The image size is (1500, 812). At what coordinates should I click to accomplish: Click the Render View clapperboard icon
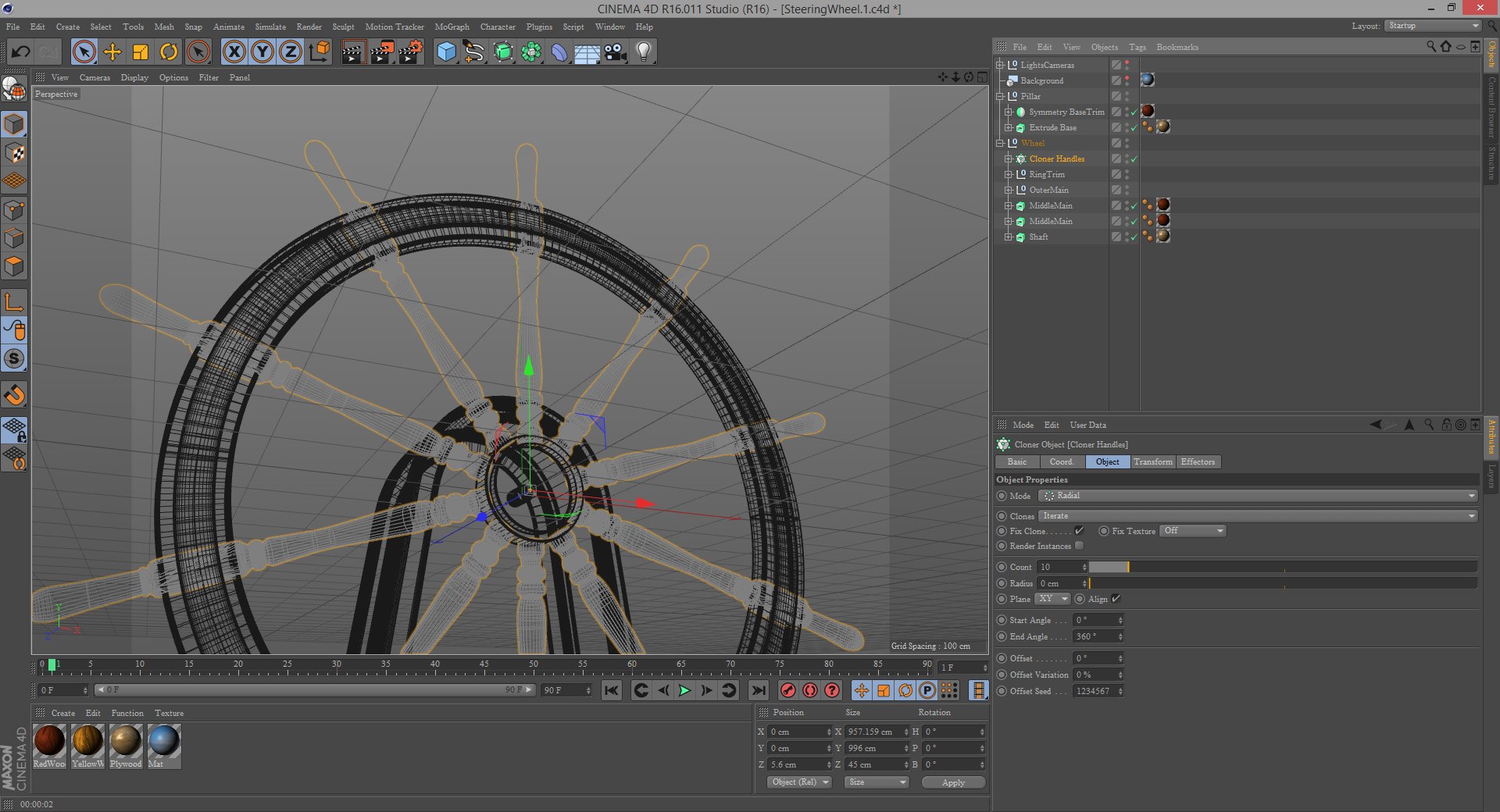[353, 52]
